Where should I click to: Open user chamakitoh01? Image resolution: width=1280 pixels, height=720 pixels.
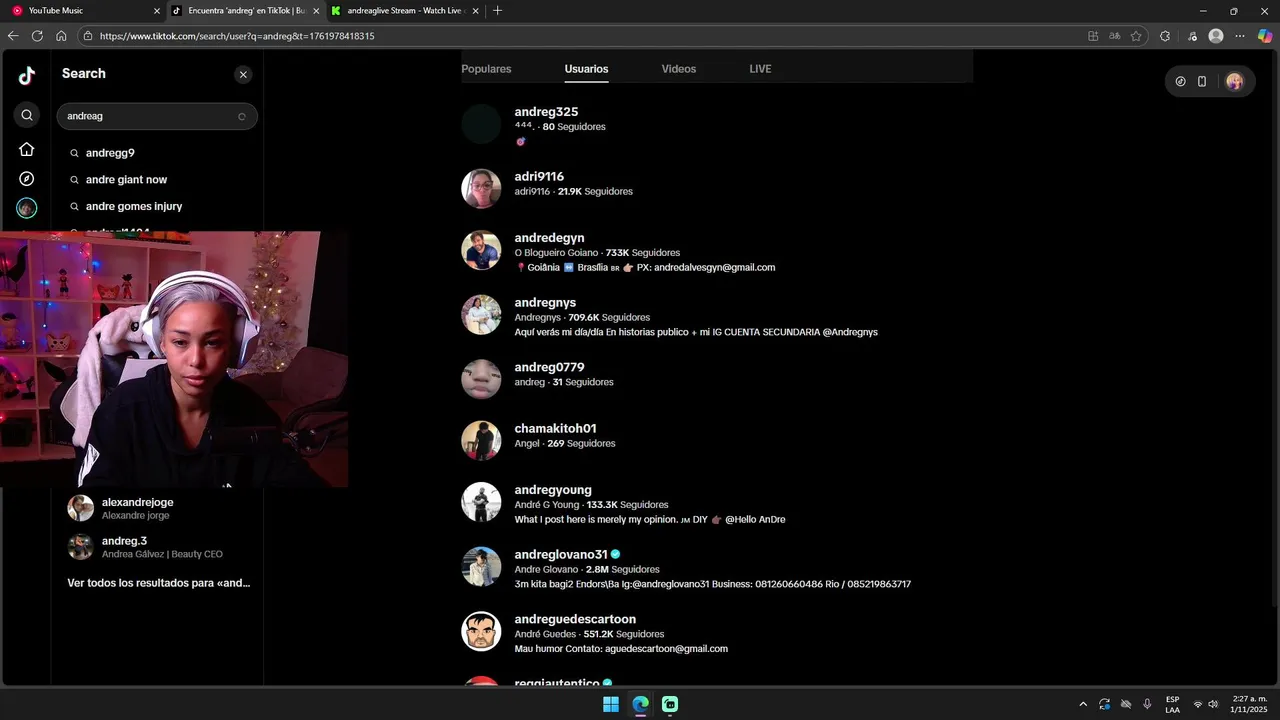pyautogui.click(x=555, y=428)
